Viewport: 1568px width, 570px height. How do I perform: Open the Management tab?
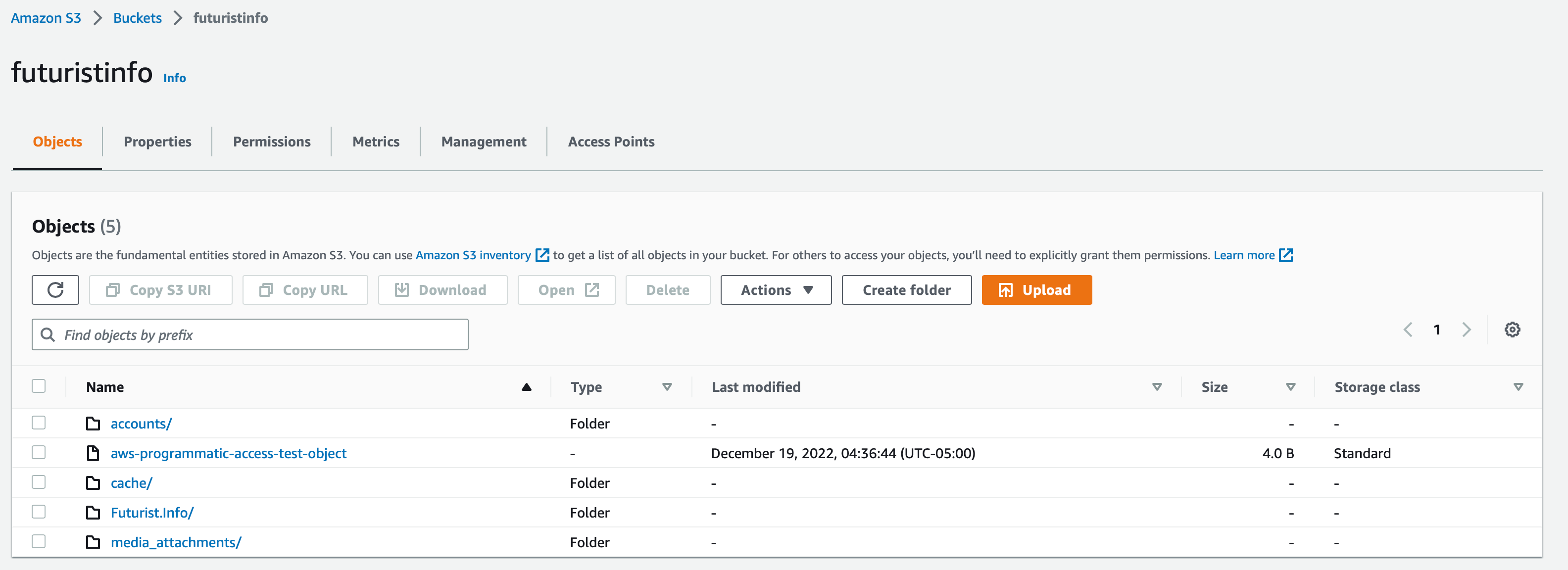coord(483,142)
